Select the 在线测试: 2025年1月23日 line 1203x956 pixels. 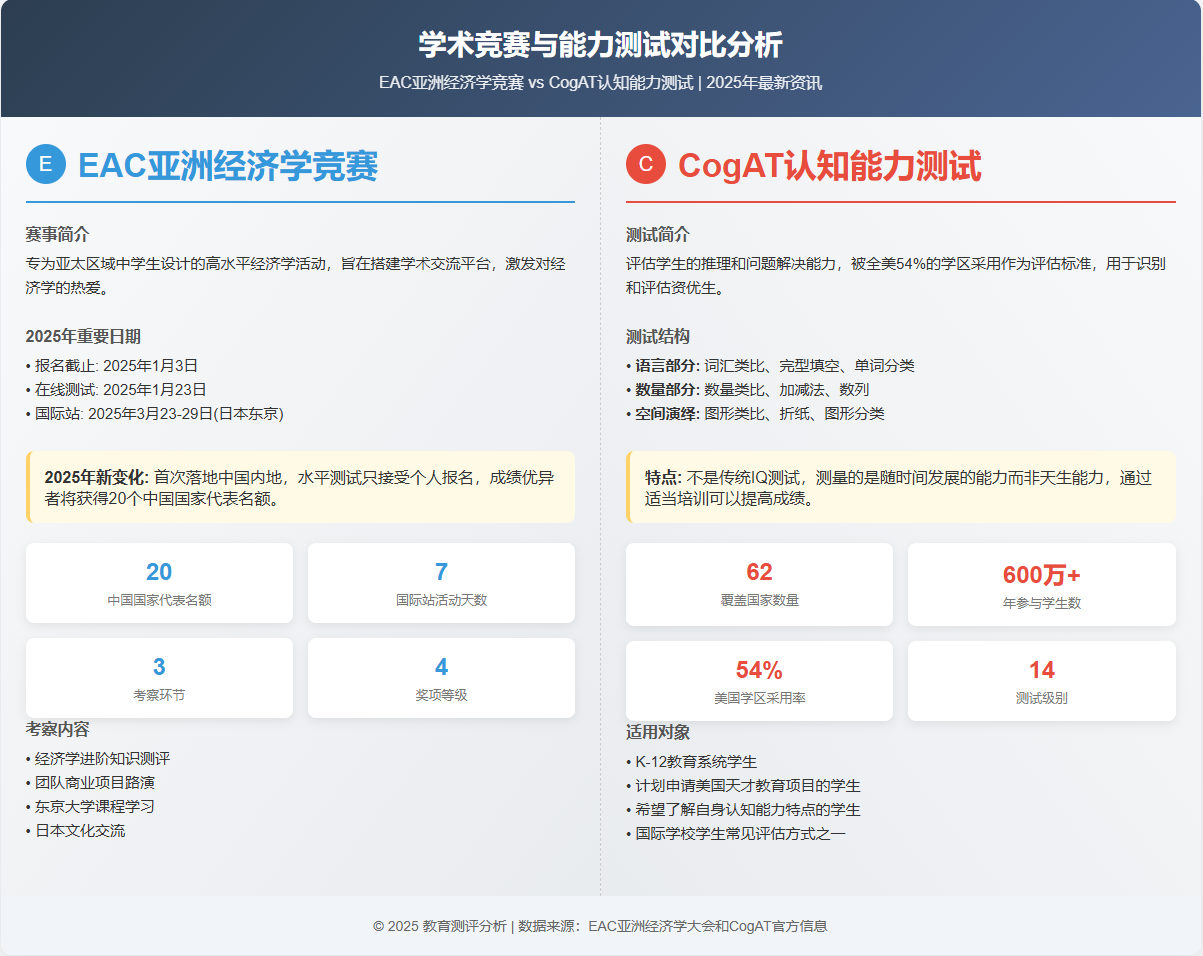(x=116, y=390)
